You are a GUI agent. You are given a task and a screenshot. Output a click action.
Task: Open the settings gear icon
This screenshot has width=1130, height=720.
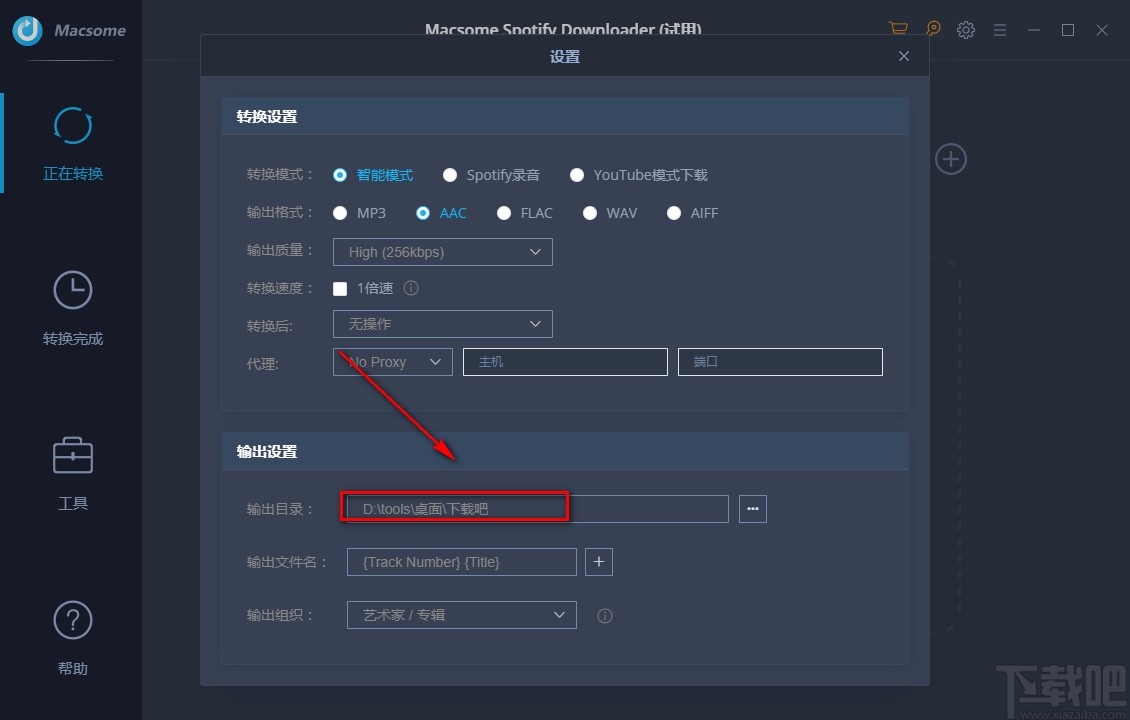pos(966,29)
